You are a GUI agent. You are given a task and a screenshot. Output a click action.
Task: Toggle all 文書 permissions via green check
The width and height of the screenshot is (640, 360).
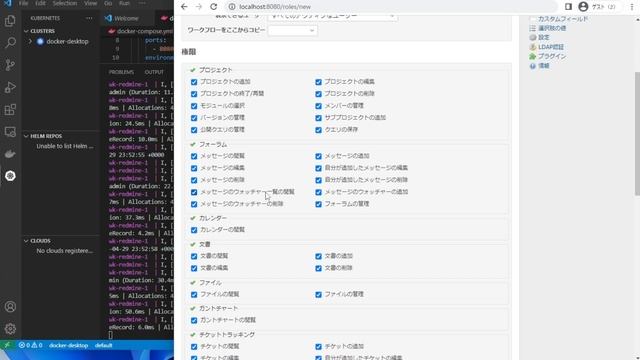tap(193, 244)
